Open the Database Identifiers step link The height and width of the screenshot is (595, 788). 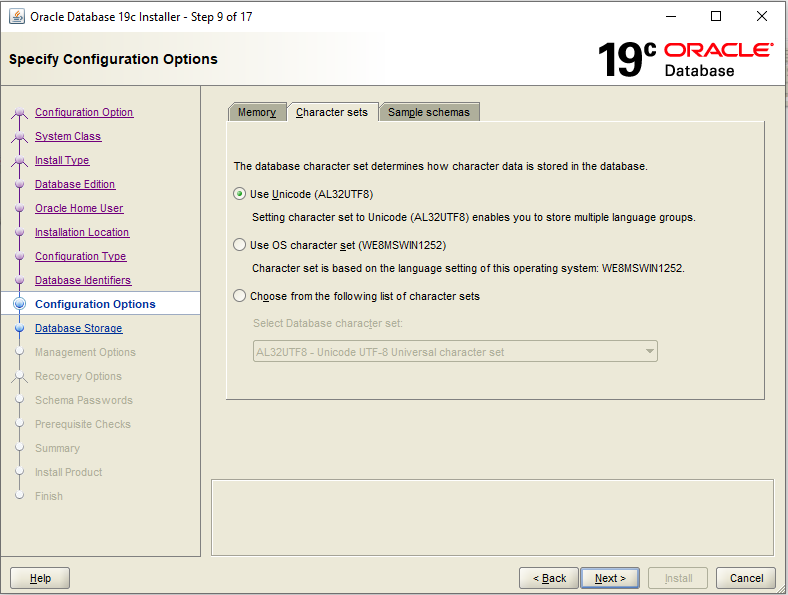pyautogui.click(x=83, y=280)
